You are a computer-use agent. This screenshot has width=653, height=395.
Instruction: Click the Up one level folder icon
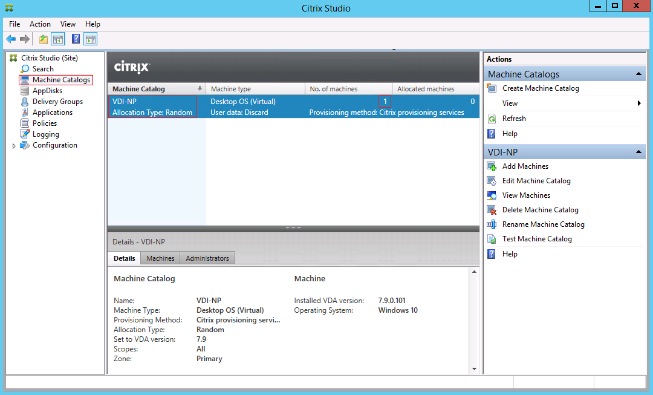(43, 40)
